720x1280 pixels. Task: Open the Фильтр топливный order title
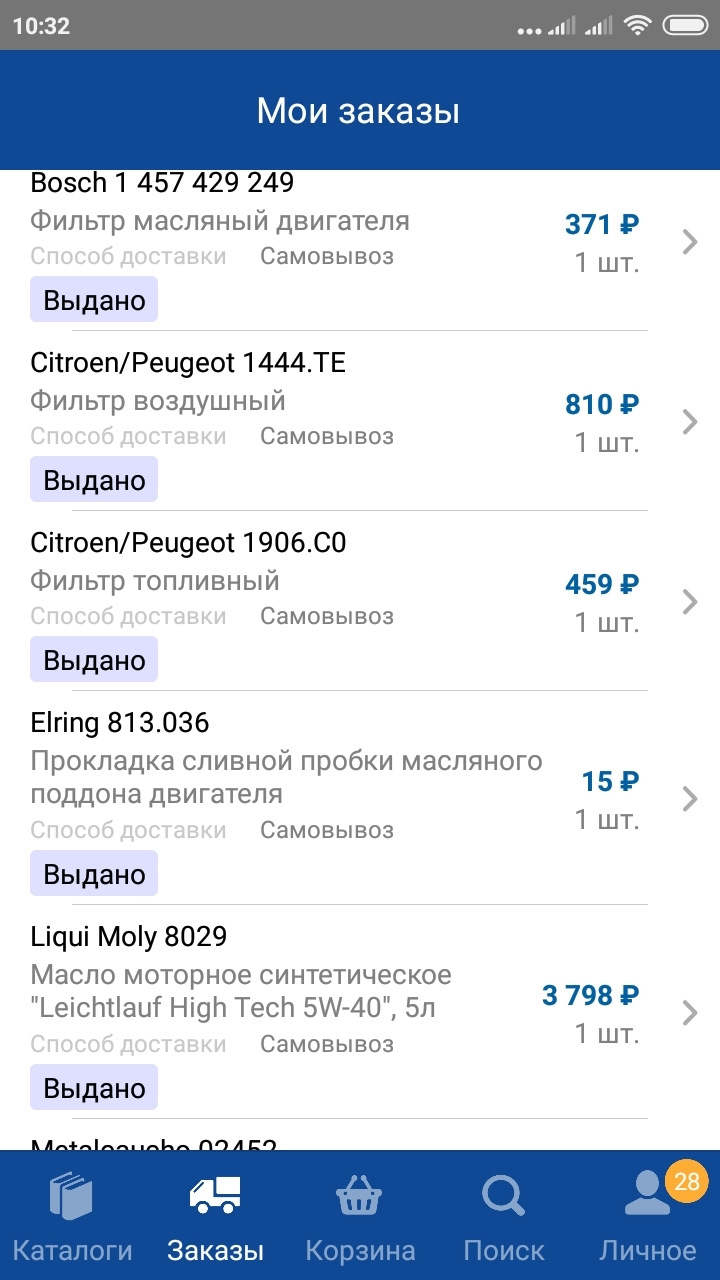click(155, 581)
